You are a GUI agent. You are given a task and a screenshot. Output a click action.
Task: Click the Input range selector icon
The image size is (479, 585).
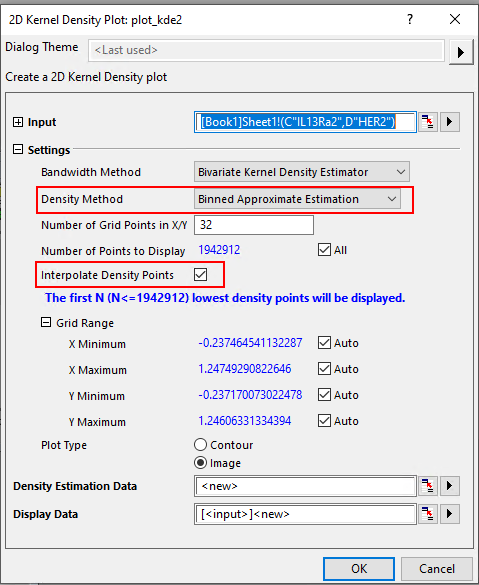coord(428,122)
